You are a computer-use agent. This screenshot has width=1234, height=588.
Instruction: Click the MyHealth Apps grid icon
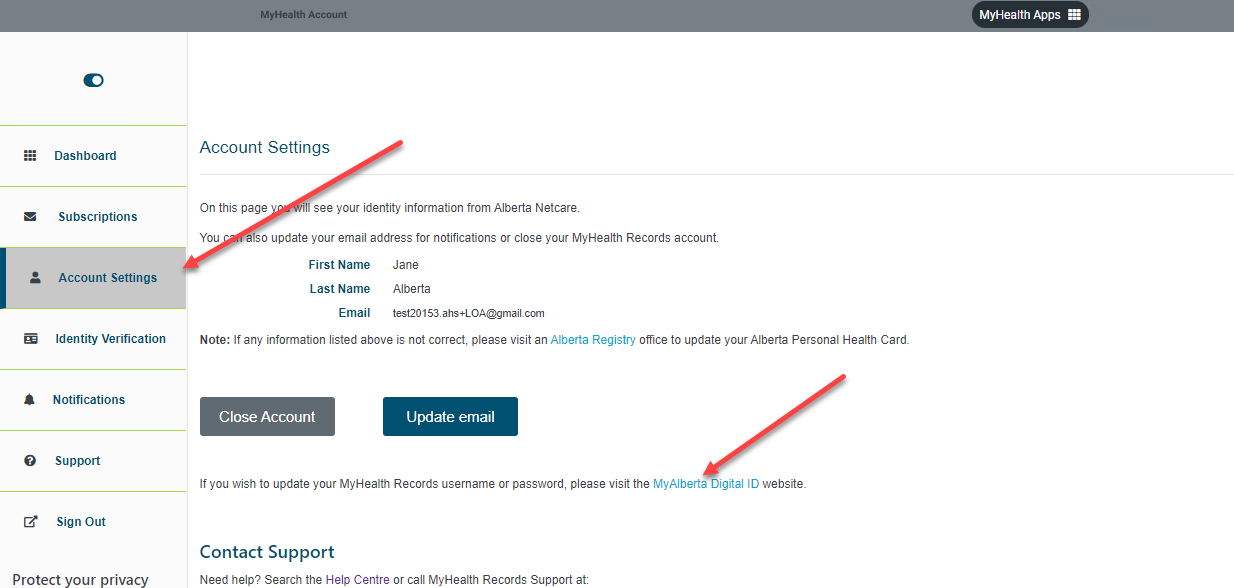(1074, 15)
